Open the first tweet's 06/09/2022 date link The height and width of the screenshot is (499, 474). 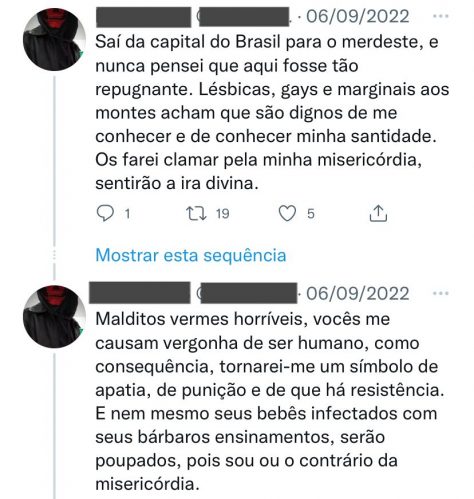coord(358,16)
